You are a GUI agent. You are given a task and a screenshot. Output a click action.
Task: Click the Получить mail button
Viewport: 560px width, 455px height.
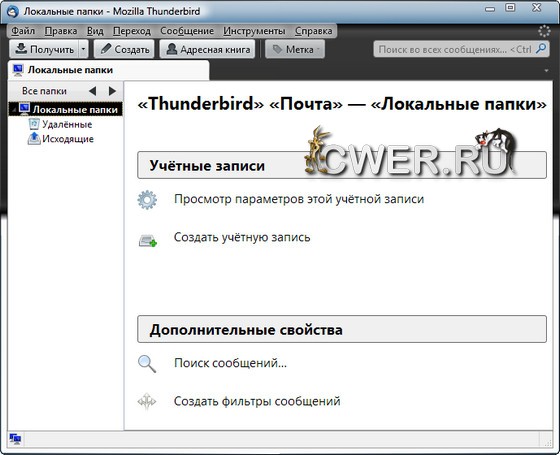[44, 49]
